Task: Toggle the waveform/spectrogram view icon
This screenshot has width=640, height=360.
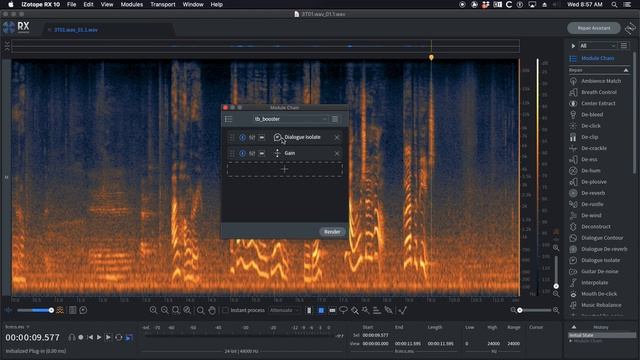Action: click(x=60, y=311)
